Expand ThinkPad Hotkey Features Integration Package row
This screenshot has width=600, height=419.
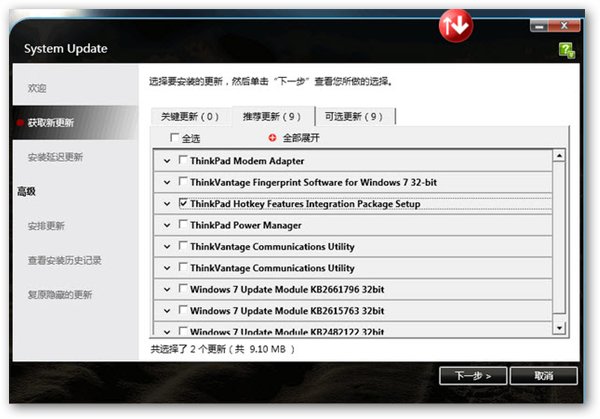167,204
